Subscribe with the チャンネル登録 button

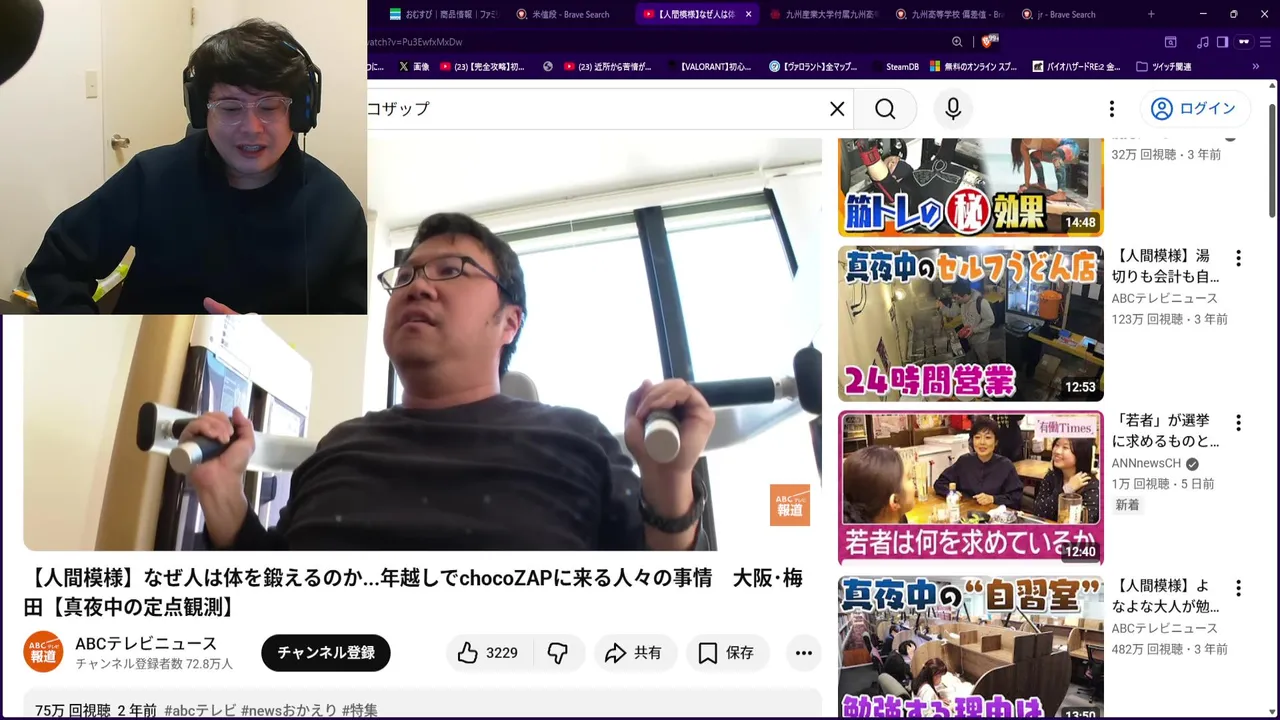[x=326, y=653]
